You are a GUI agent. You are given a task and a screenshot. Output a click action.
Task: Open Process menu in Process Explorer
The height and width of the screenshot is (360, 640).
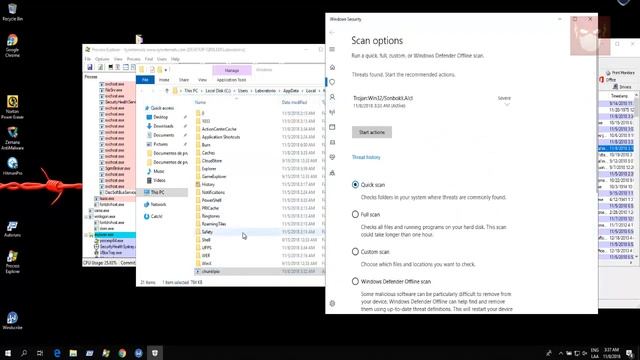[133, 59]
